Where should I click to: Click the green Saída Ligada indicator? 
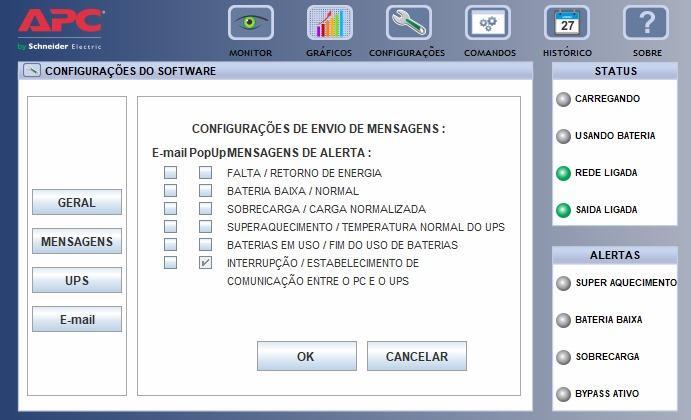563,211
